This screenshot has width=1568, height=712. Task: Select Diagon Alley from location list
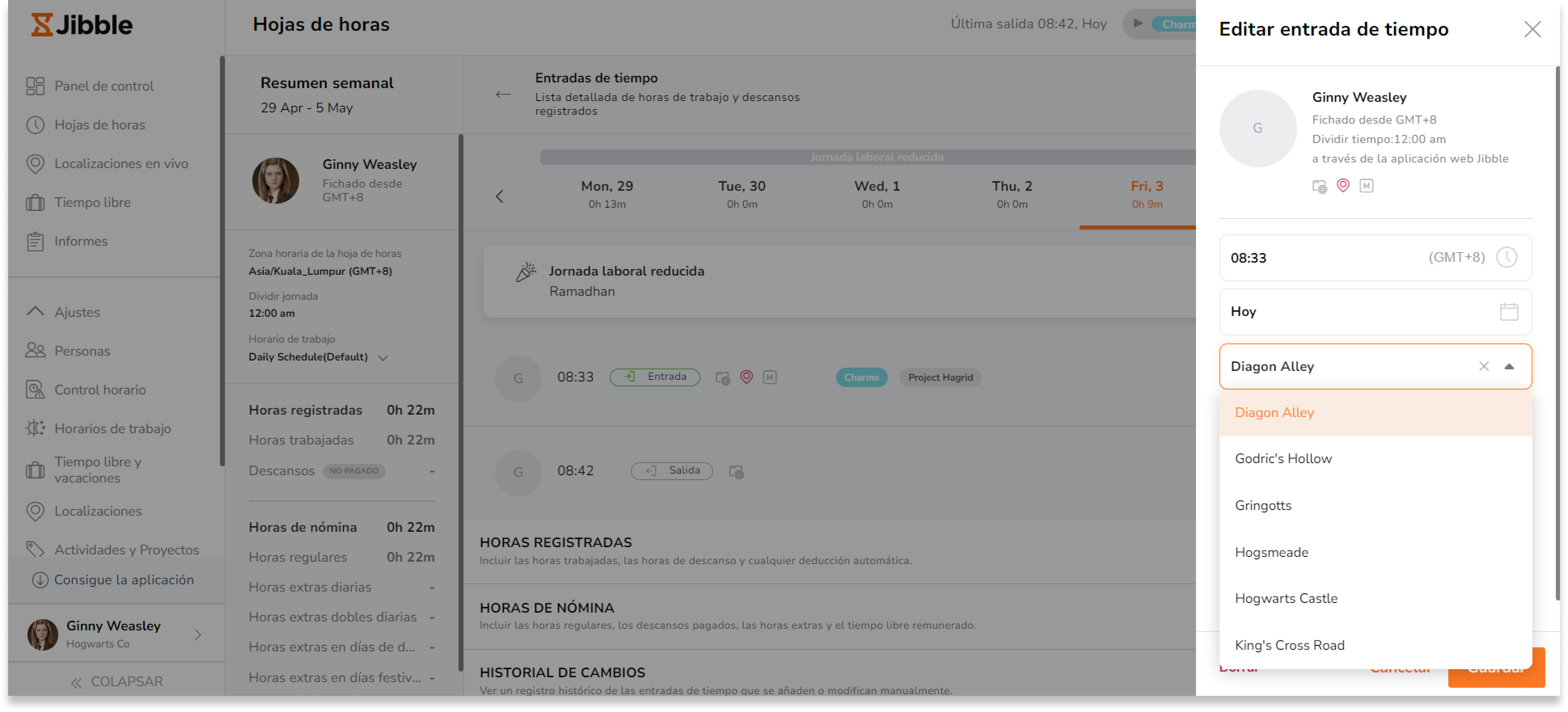click(x=1375, y=413)
